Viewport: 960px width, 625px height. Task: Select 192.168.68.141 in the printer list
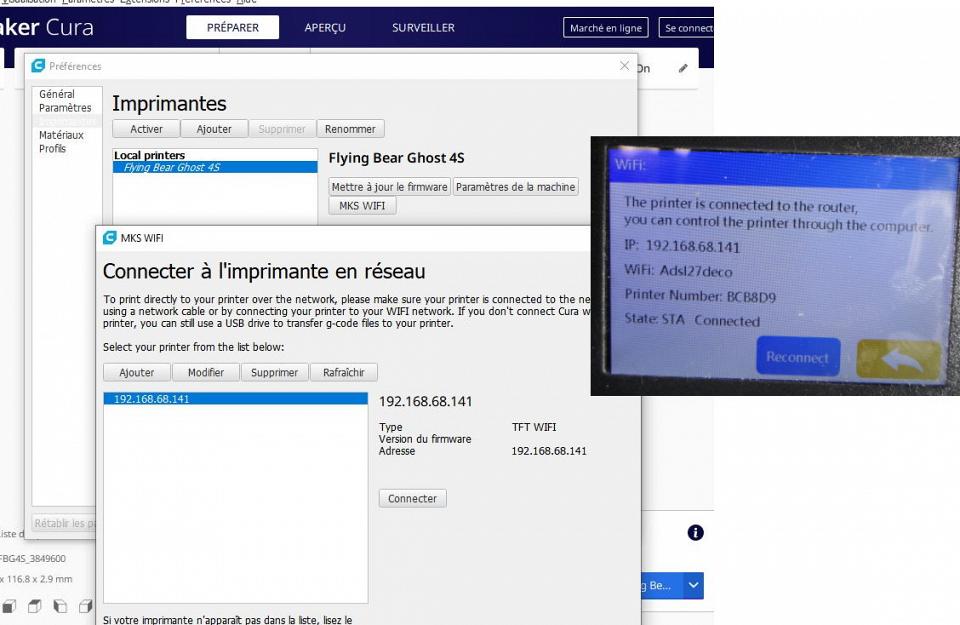click(x=236, y=399)
